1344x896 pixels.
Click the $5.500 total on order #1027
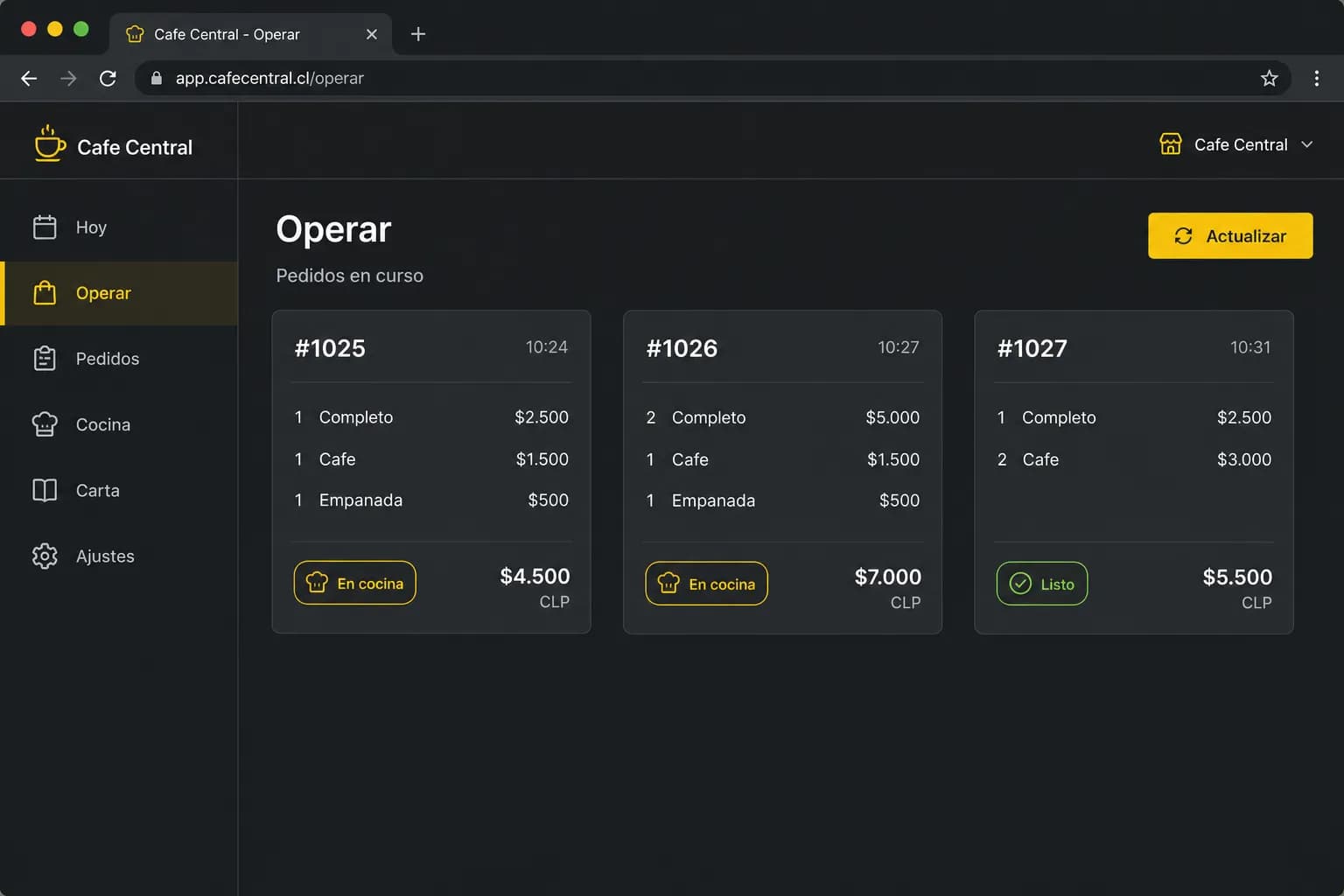coord(1237,577)
